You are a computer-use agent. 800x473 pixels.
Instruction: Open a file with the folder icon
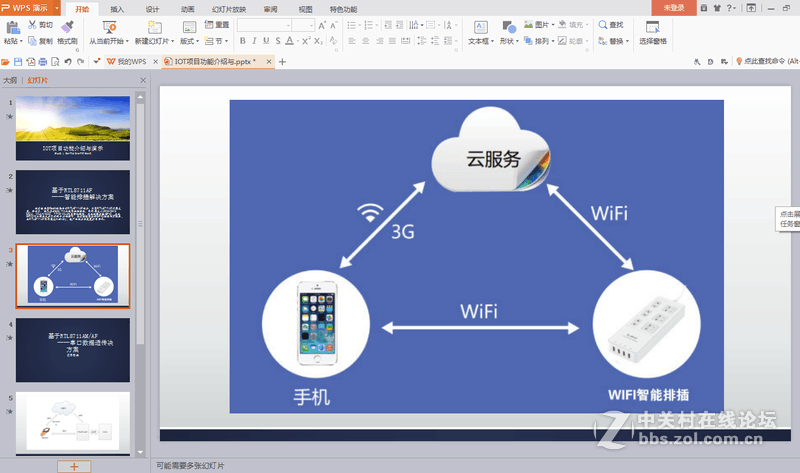click(6, 62)
